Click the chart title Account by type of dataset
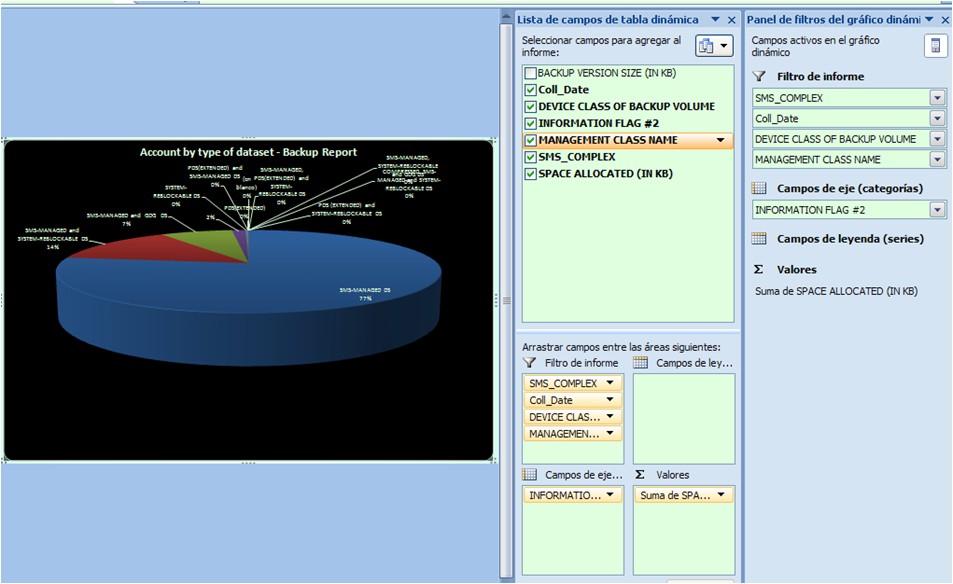This screenshot has height=584, width=953. click(248, 153)
